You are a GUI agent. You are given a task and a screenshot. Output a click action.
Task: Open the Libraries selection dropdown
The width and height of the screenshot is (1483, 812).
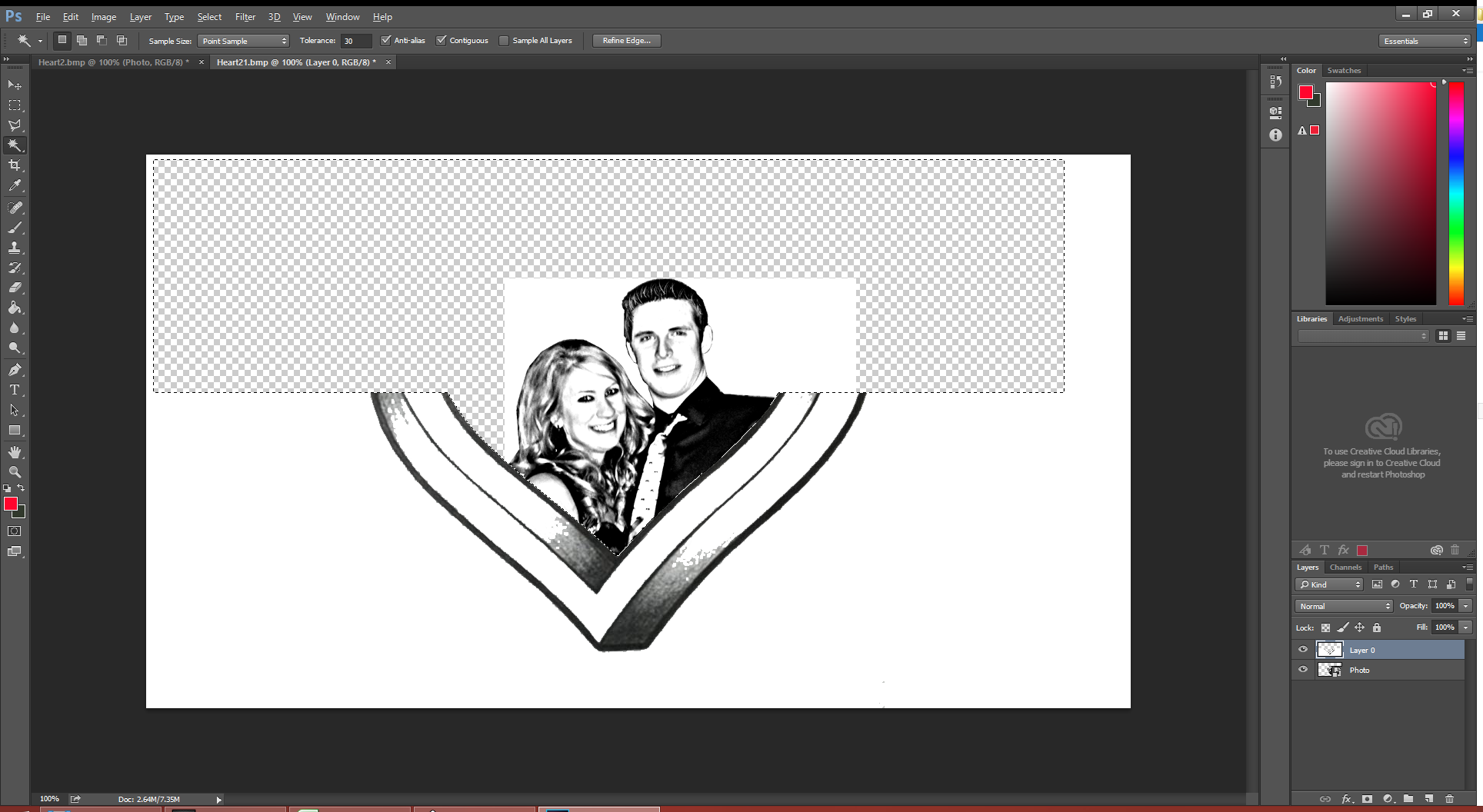coord(1363,336)
